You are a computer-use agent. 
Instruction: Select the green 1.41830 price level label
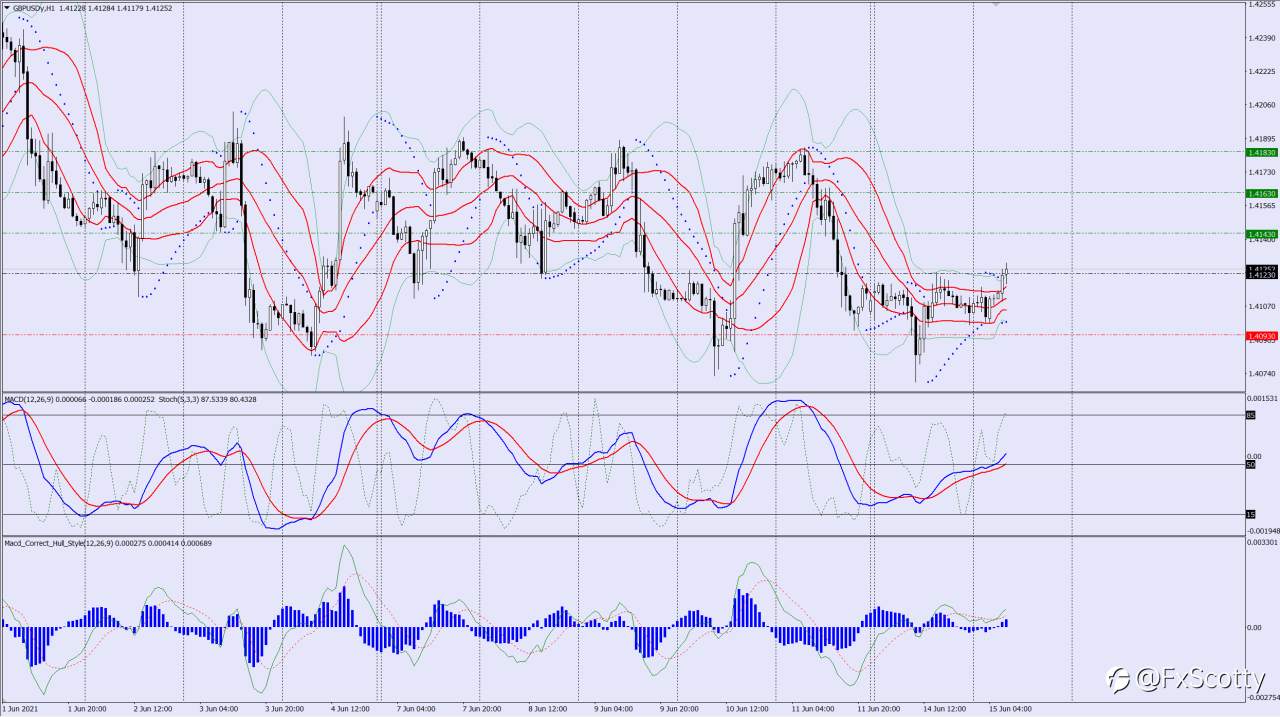pos(1260,152)
